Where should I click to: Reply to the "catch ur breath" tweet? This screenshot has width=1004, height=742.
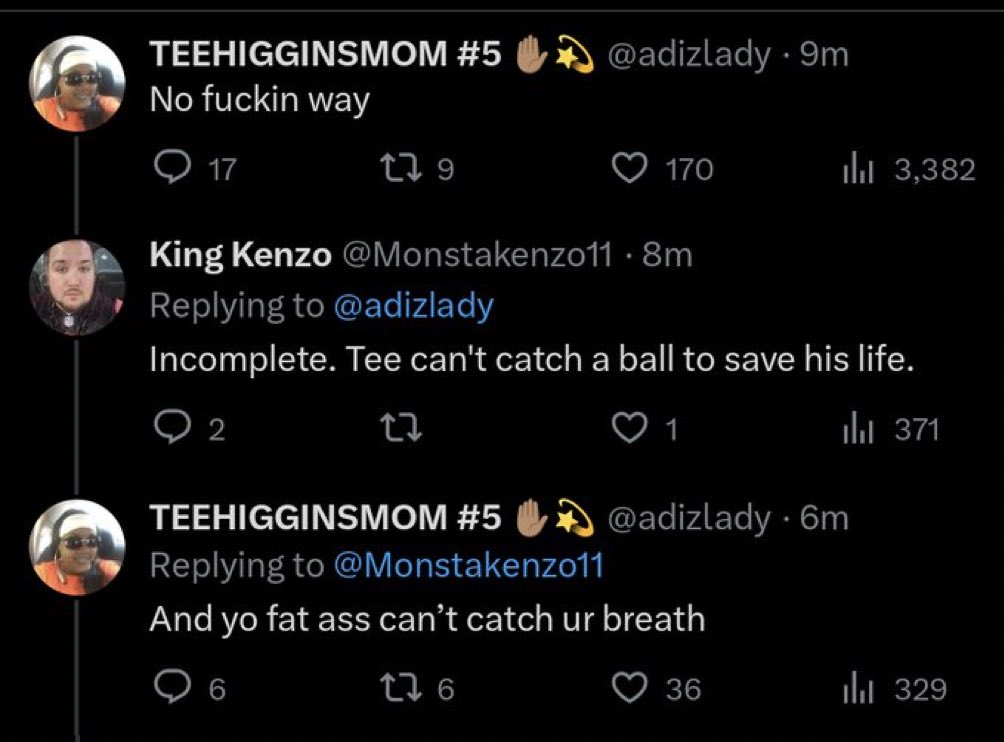pyautogui.click(x=177, y=688)
